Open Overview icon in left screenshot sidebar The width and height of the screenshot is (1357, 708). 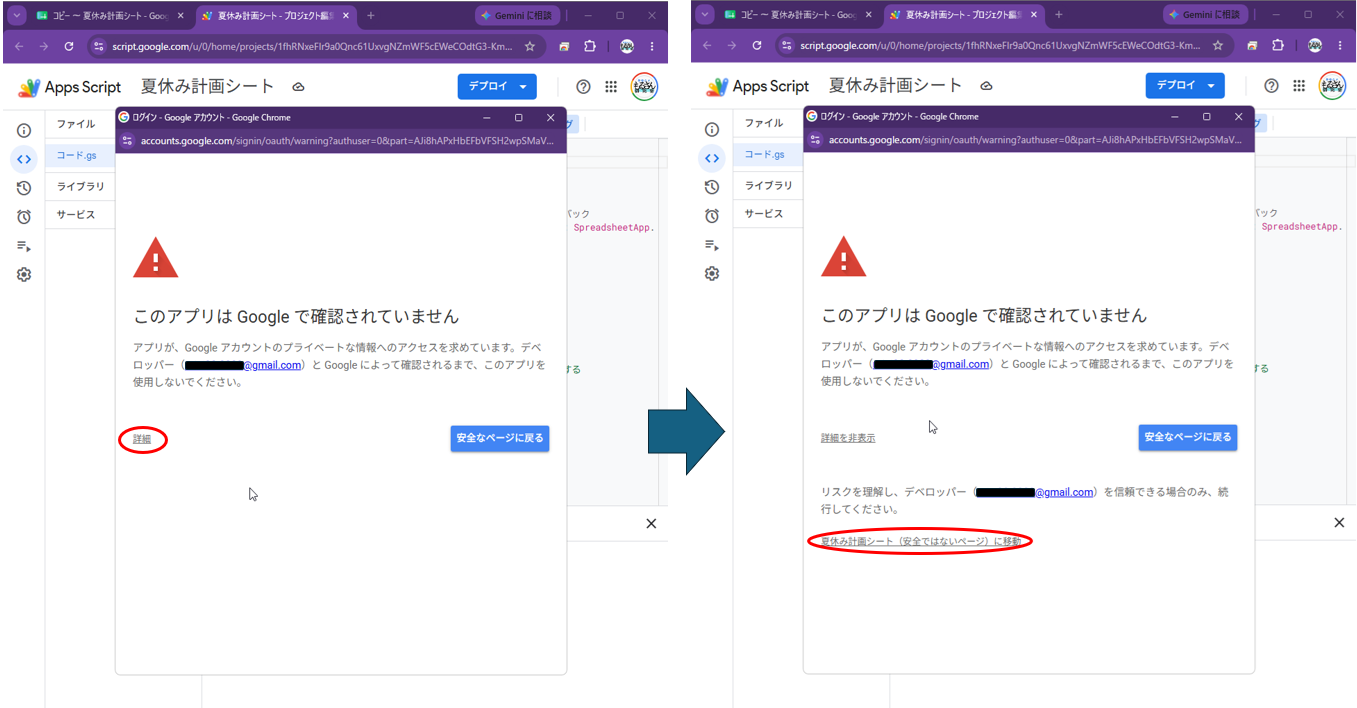click(24, 130)
